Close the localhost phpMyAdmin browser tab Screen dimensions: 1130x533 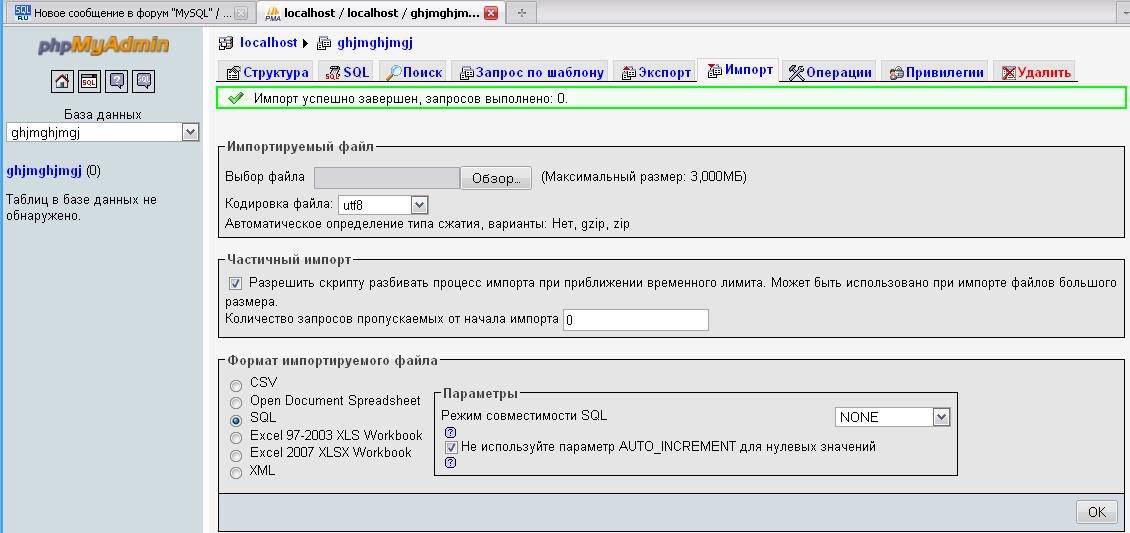click(490, 13)
